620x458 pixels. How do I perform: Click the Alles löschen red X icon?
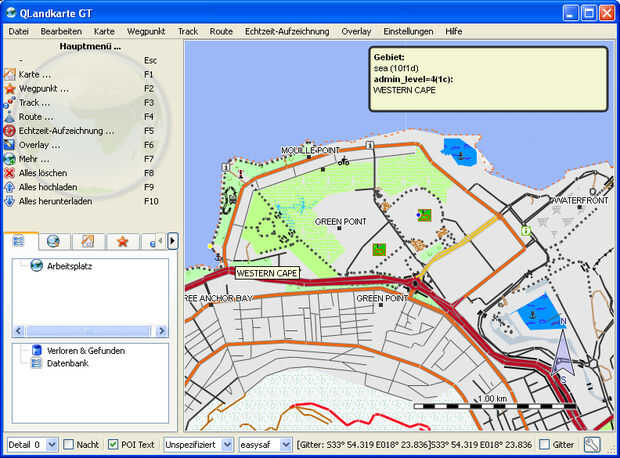point(9,173)
